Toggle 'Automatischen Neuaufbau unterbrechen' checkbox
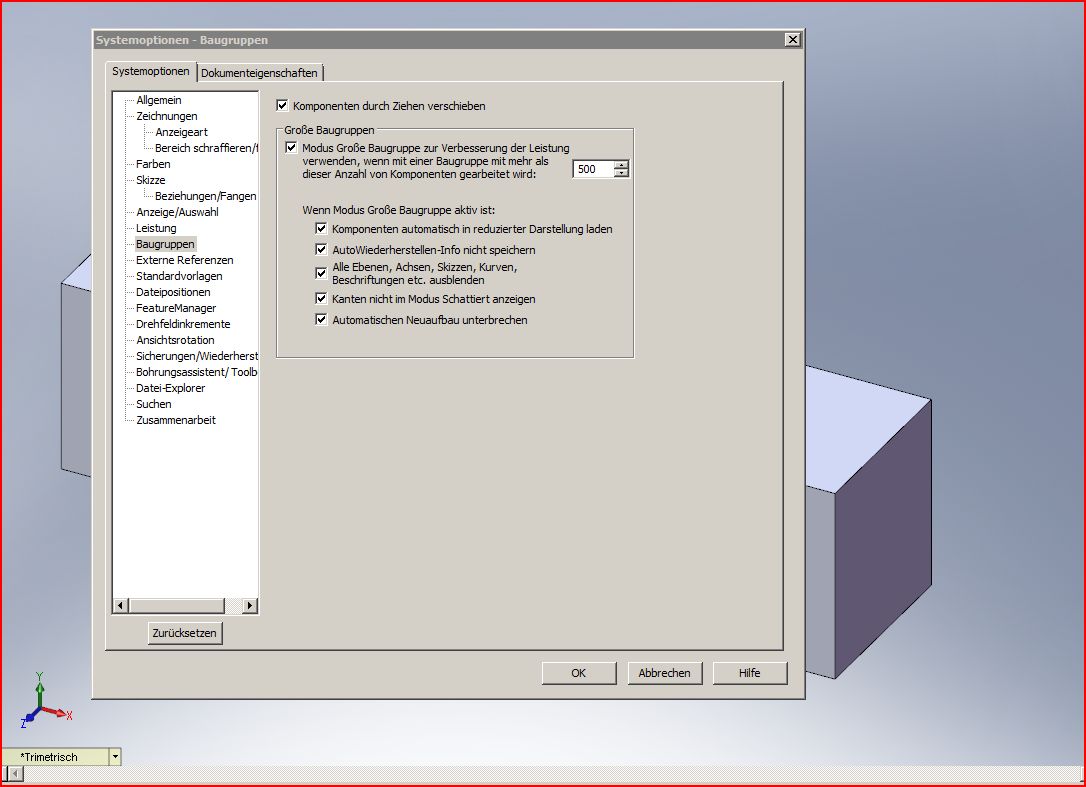The image size is (1086, 787). pyautogui.click(x=321, y=319)
